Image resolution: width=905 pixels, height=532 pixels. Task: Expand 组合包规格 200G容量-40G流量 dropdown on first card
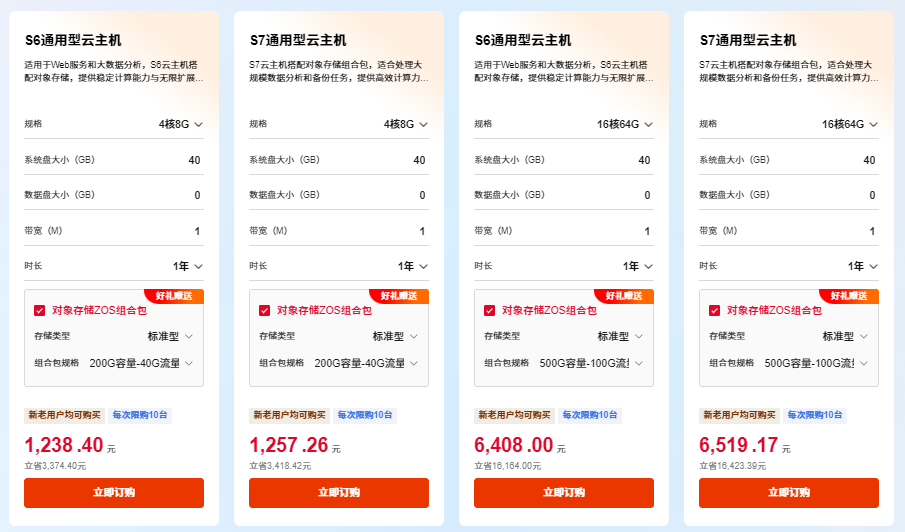pyautogui.click(x=141, y=363)
